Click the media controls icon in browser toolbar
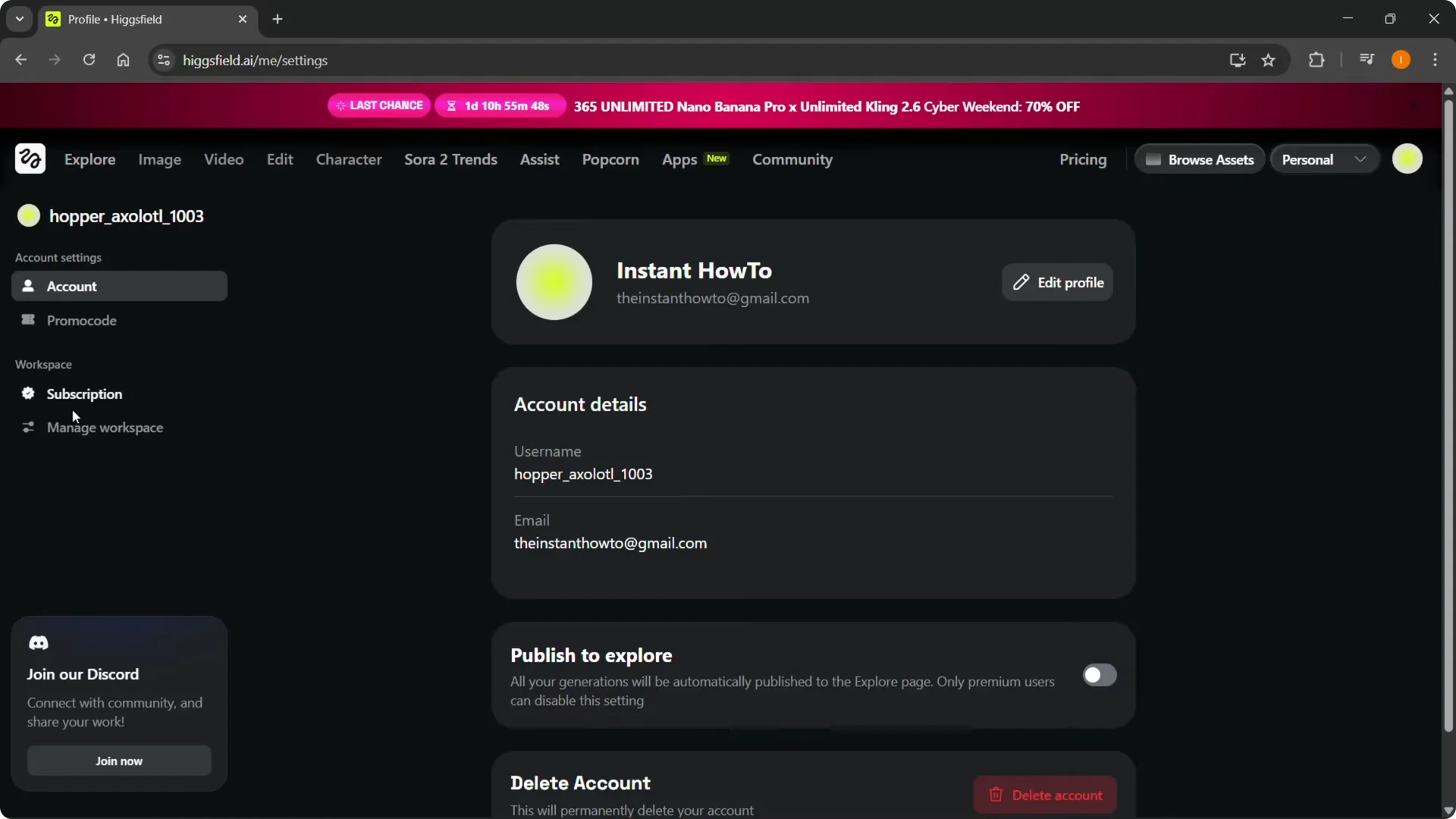The image size is (1456, 819). (x=1366, y=58)
